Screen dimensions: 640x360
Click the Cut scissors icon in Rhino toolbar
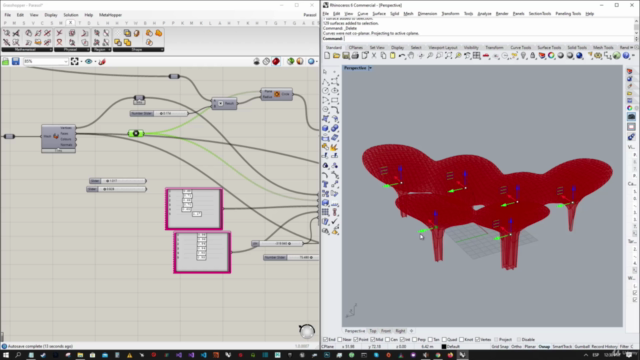tap(374, 56)
